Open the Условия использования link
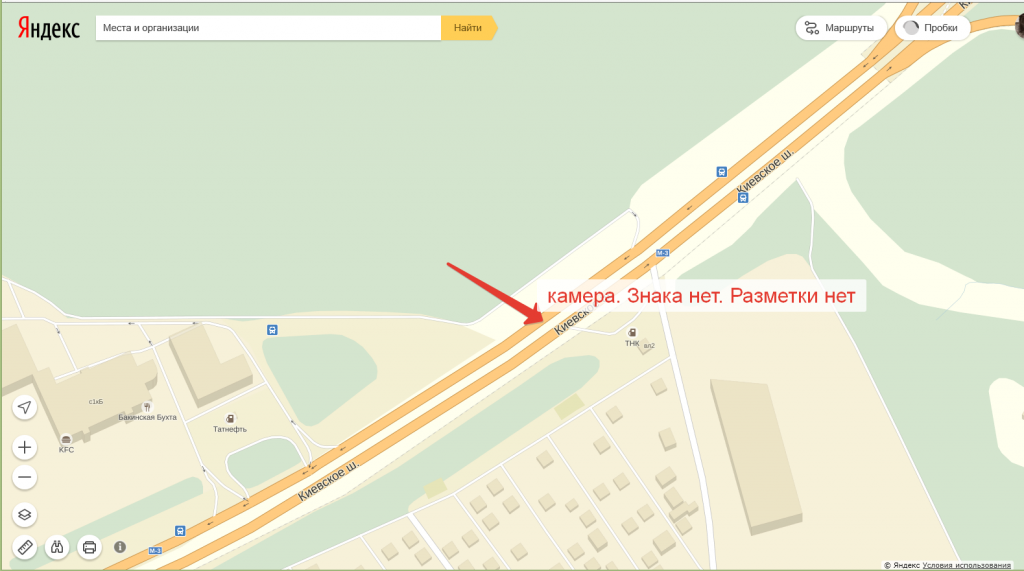This screenshot has width=1024, height=571. click(x=966, y=565)
